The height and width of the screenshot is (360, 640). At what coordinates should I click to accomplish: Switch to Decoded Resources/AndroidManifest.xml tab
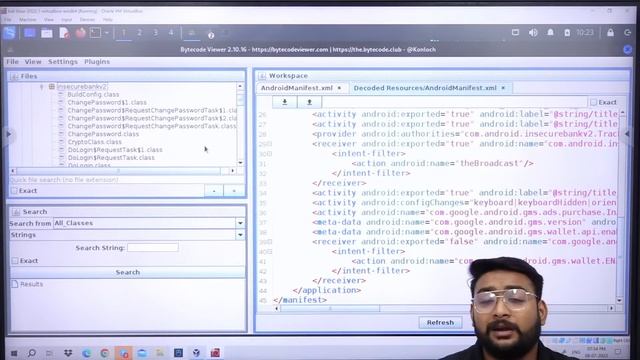[425, 88]
